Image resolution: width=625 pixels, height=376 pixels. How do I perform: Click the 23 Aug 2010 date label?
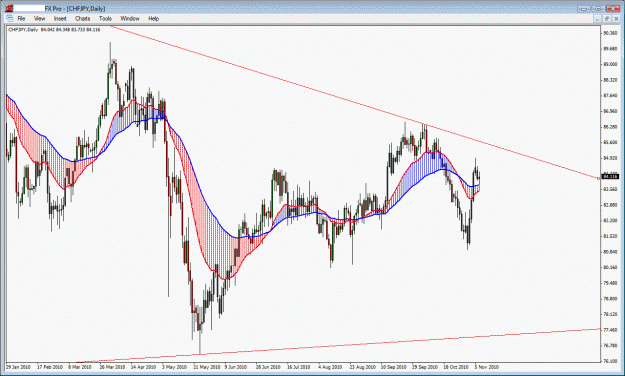click(x=362, y=367)
